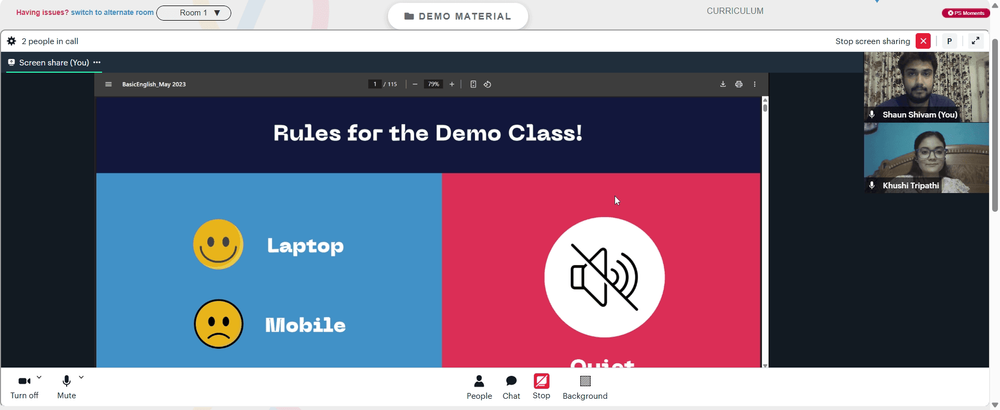Mute the microphone
The width and height of the screenshot is (1000, 410).
click(66, 387)
